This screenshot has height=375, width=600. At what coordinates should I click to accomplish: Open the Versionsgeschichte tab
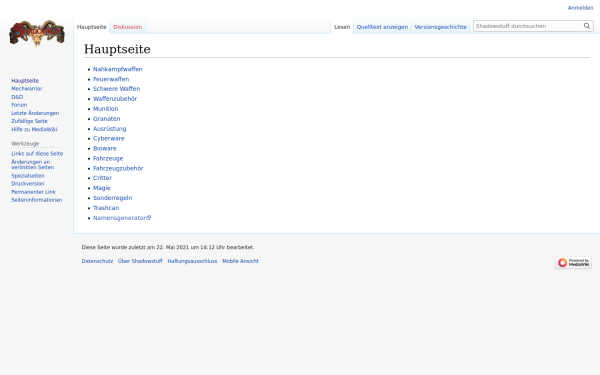440,27
